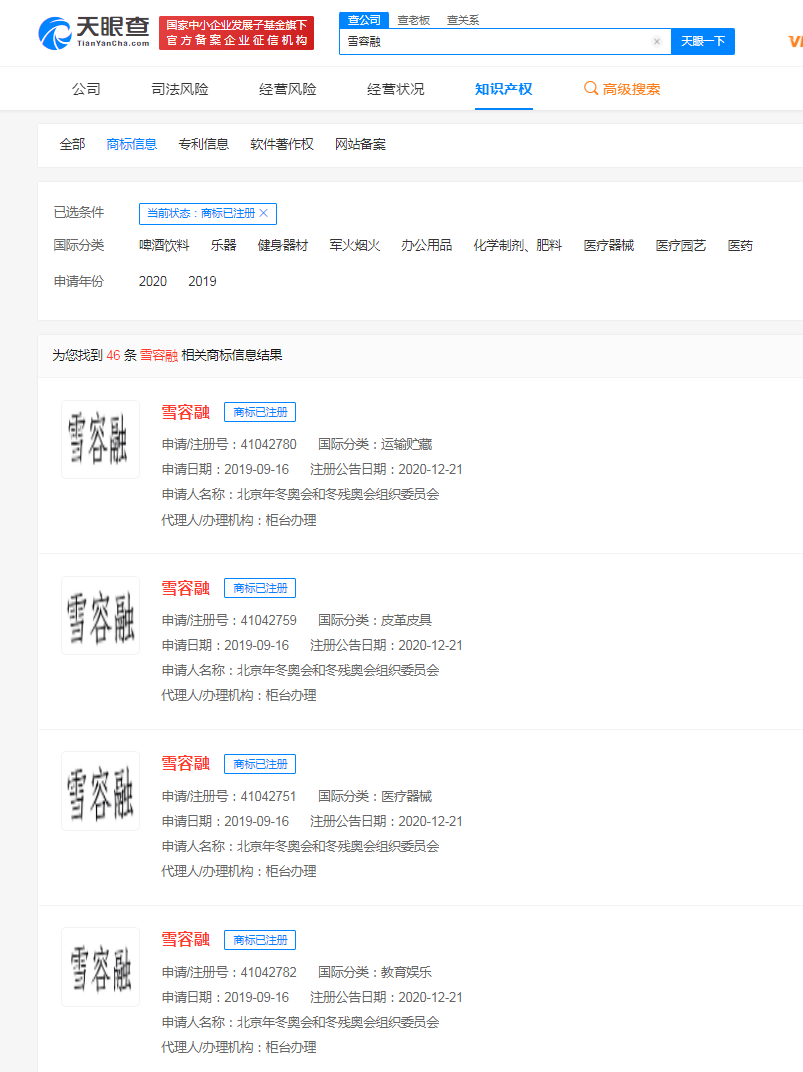The width and height of the screenshot is (803, 1072).
Task: Select the 查老板 search tab
Action: point(413,21)
